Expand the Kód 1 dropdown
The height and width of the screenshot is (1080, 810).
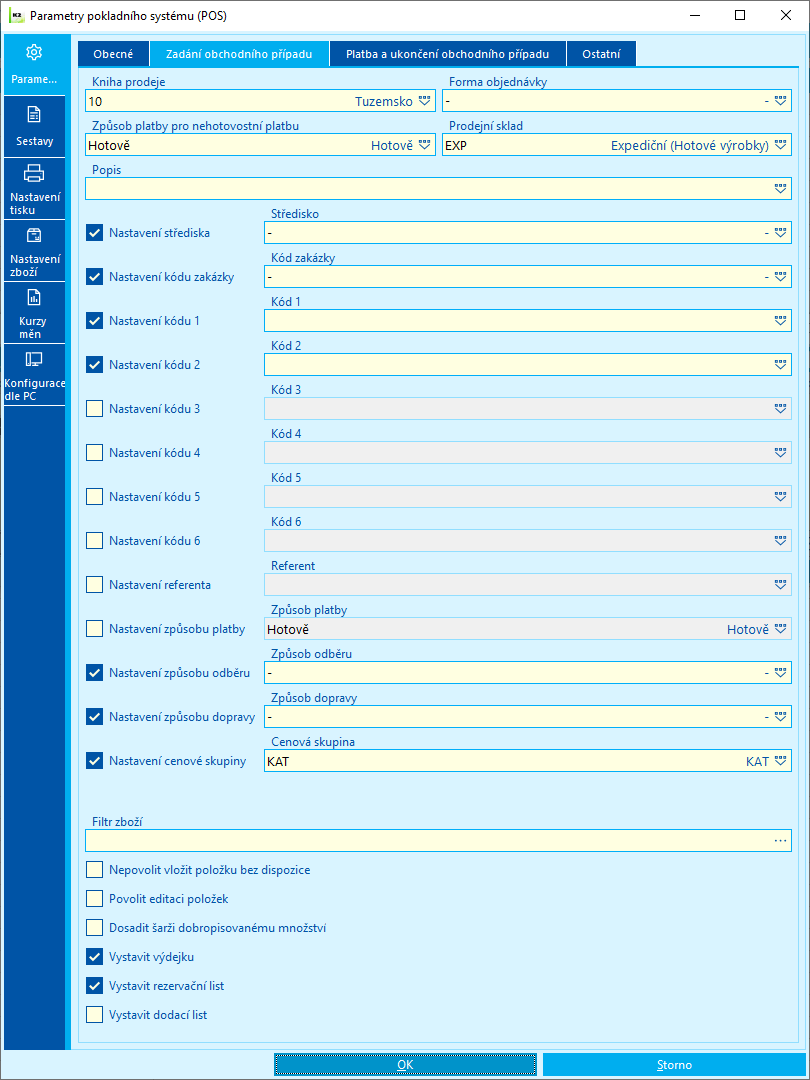tap(780, 321)
